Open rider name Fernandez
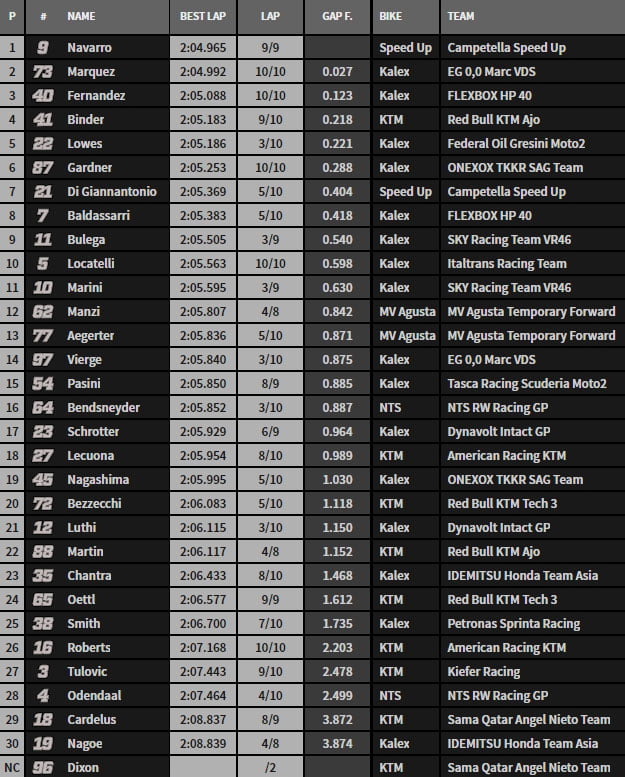The image size is (625, 777). point(94,95)
